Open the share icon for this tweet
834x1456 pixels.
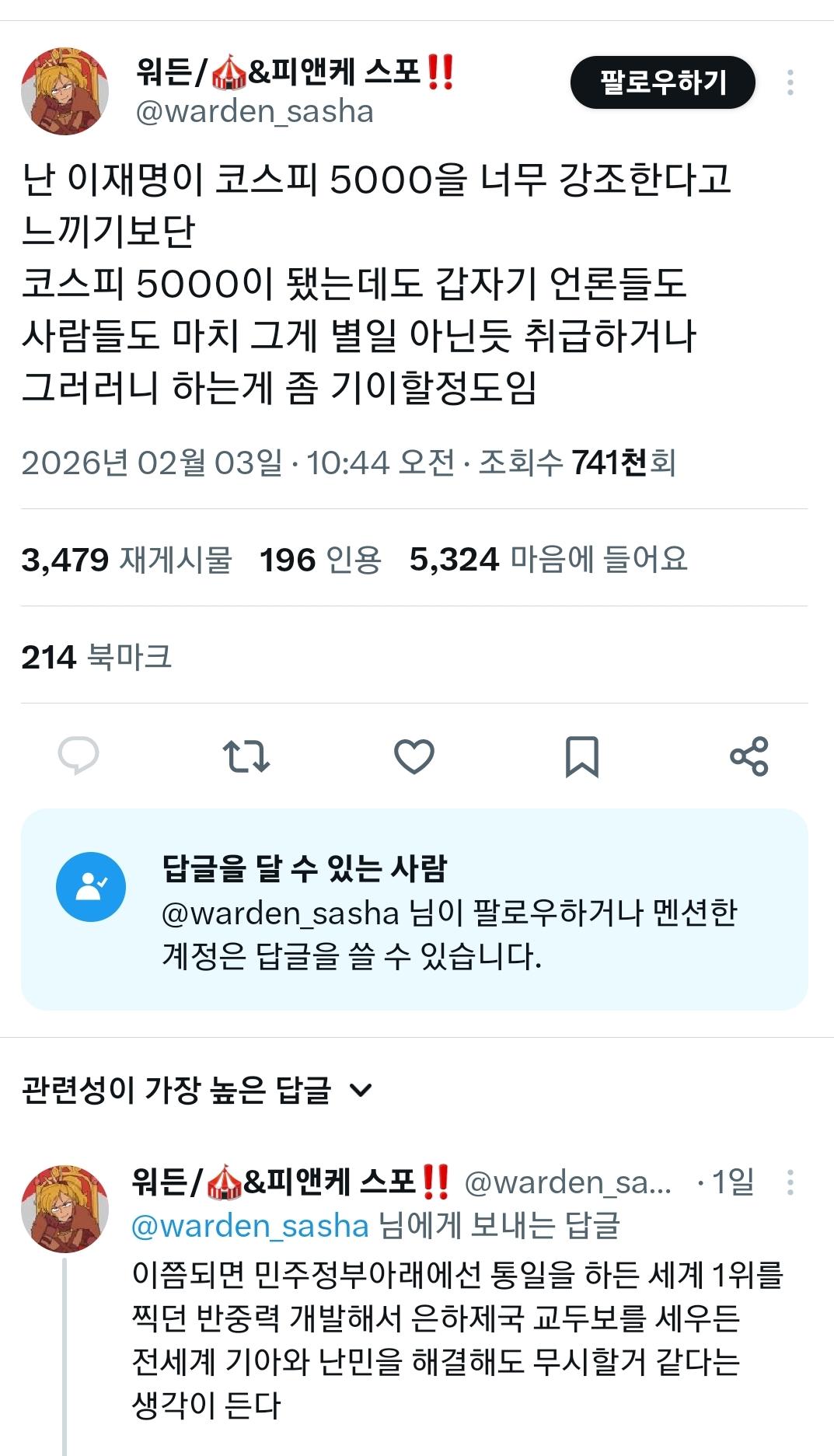point(749,756)
